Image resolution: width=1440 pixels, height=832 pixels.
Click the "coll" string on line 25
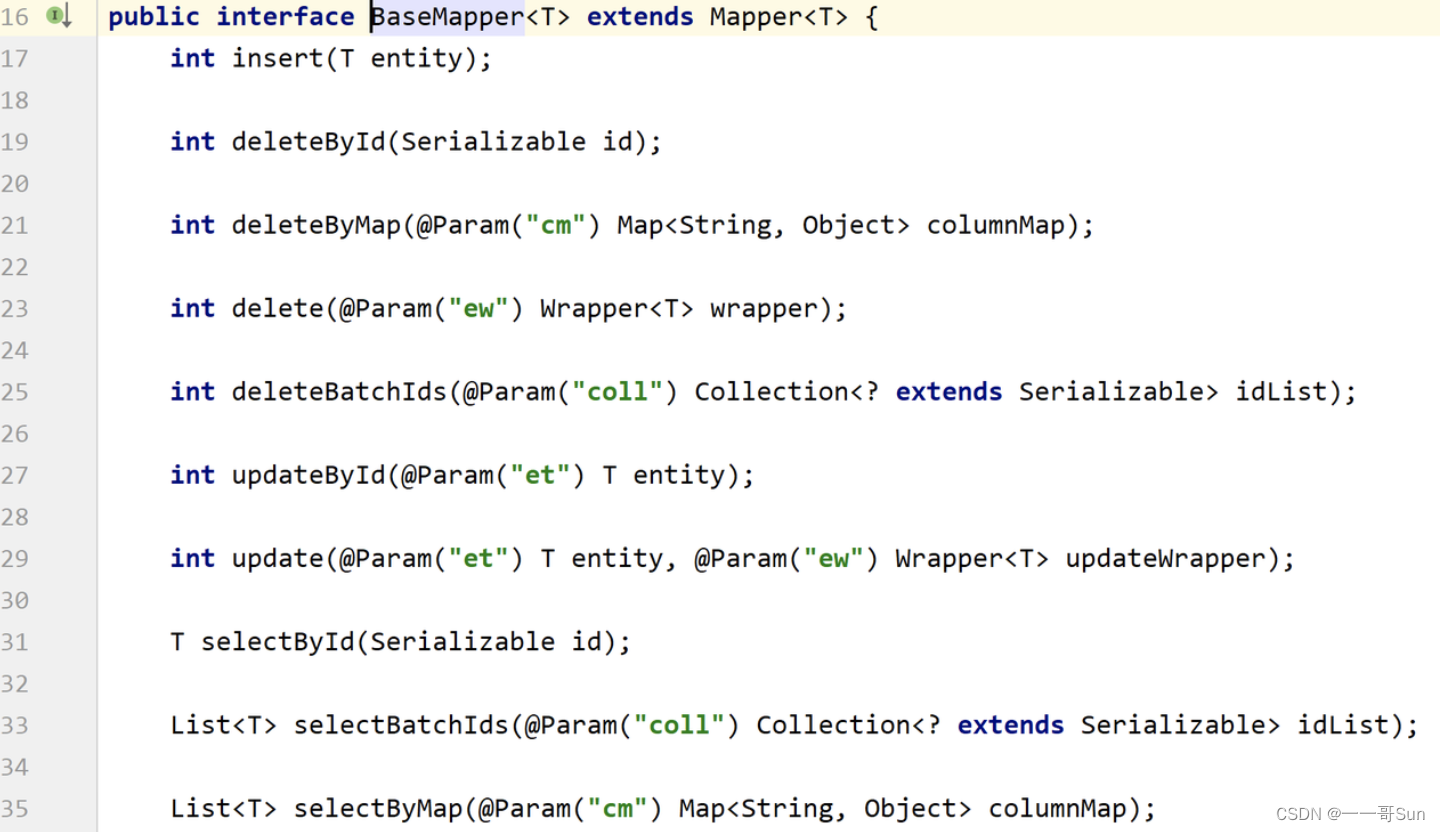(x=618, y=392)
